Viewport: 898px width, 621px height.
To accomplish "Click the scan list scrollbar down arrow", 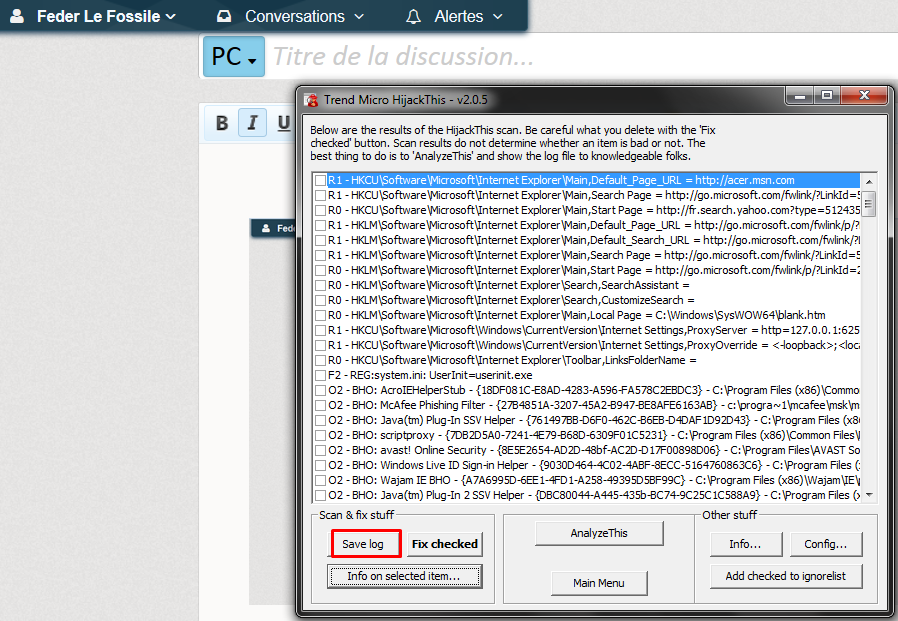I will coord(869,494).
